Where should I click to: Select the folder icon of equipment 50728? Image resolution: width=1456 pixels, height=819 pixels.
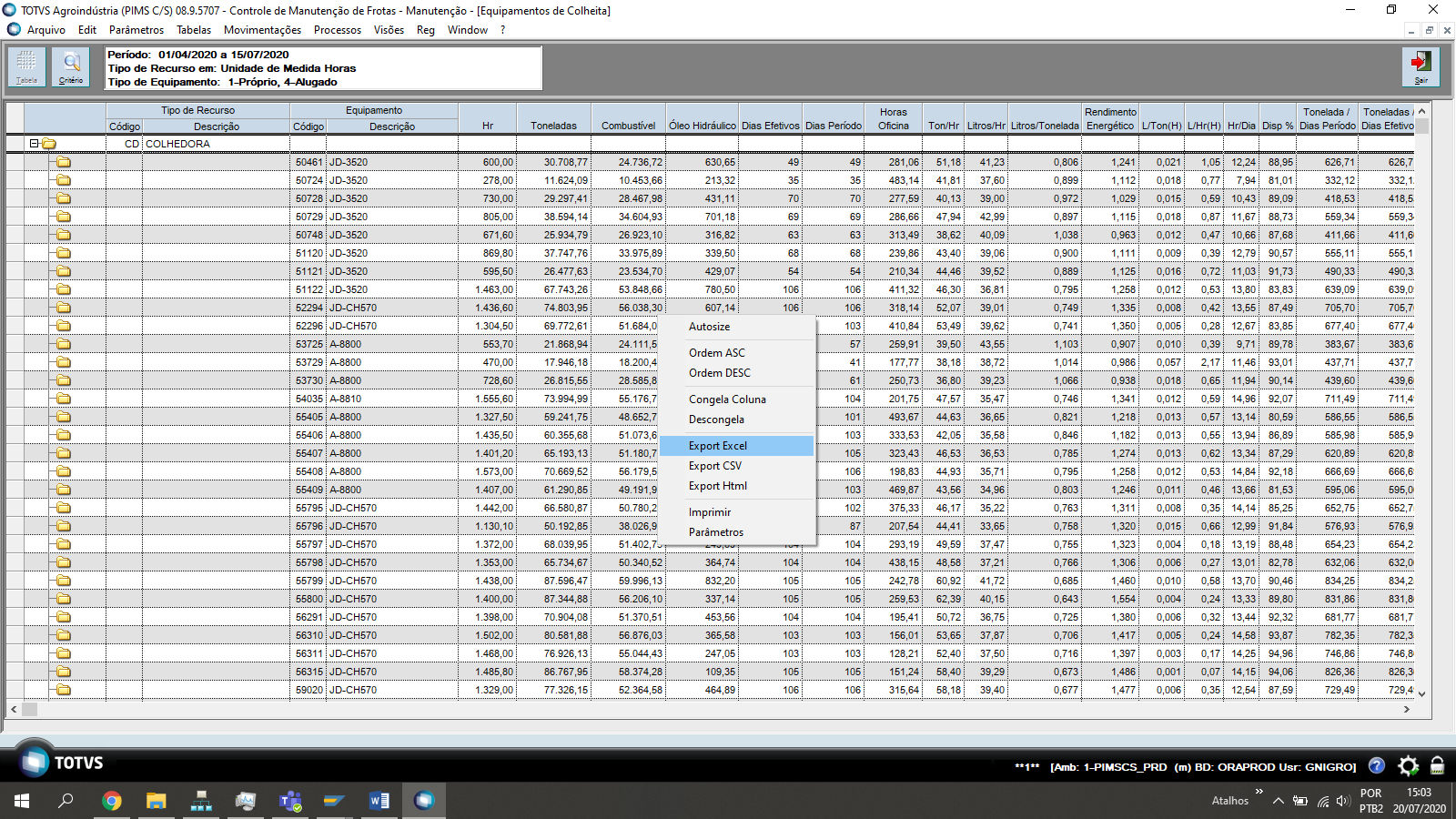pos(64,198)
